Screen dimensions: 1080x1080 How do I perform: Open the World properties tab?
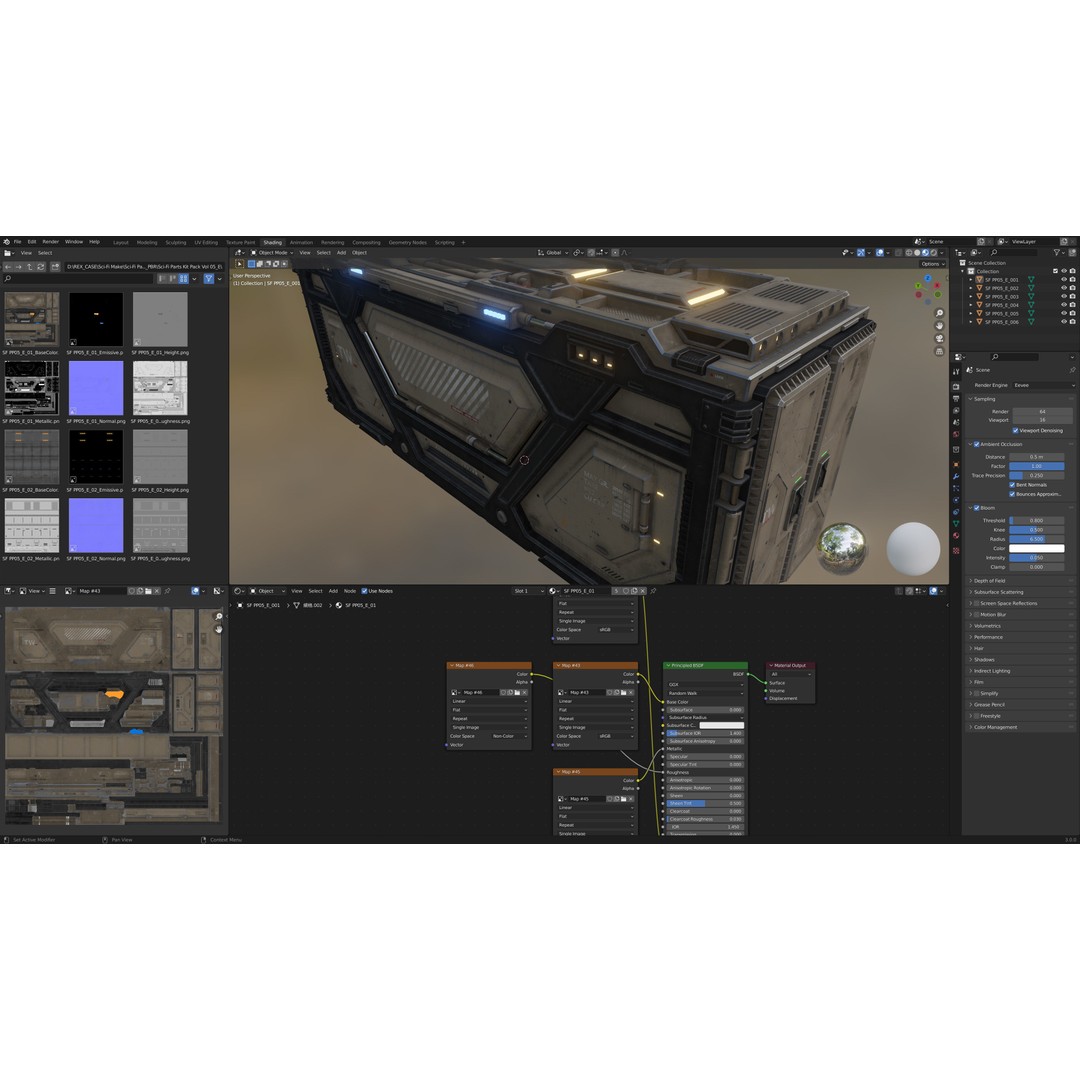click(956, 434)
